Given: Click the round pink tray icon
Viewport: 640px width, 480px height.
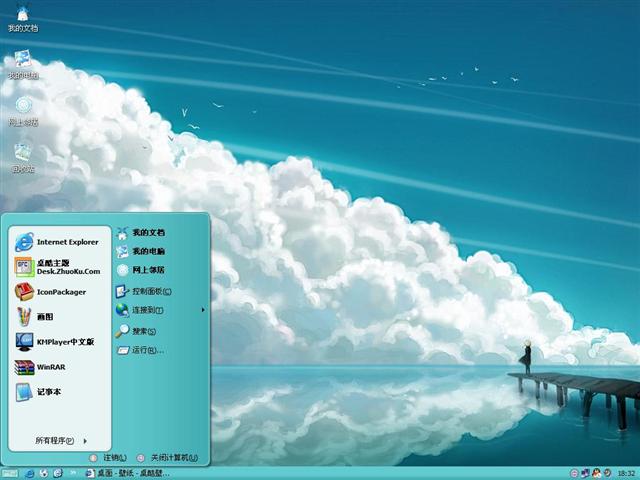Looking at the screenshot, I should click(x=574, y=473).
